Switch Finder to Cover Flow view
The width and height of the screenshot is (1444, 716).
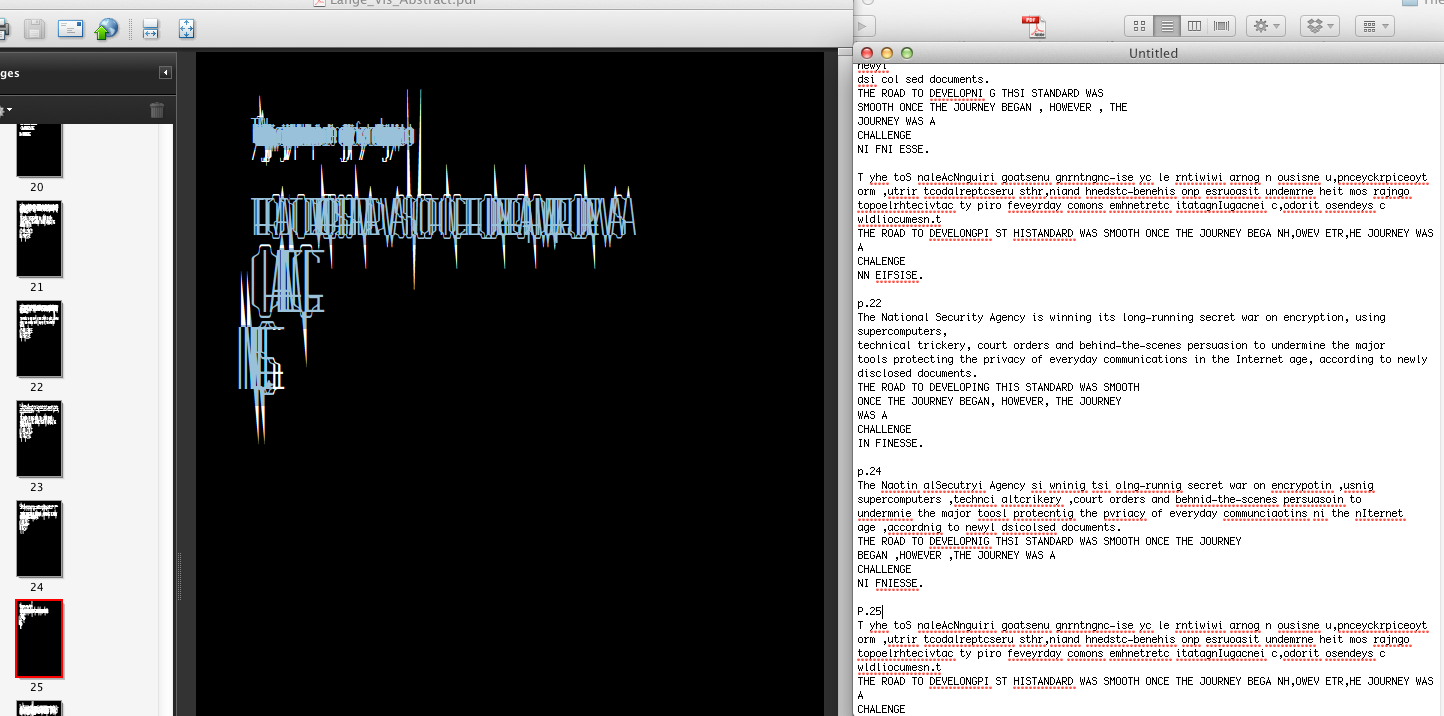pyautogui.click(x=1221, y=26)
